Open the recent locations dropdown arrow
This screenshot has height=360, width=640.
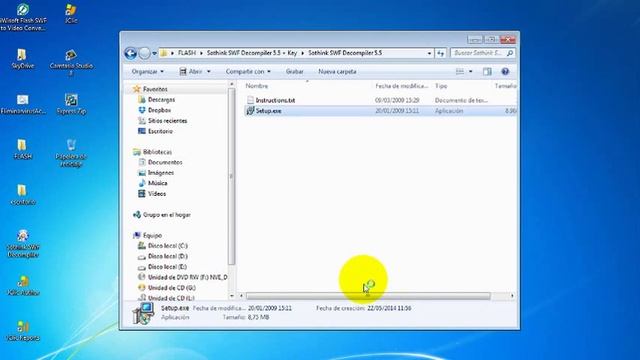pos(154,53)
